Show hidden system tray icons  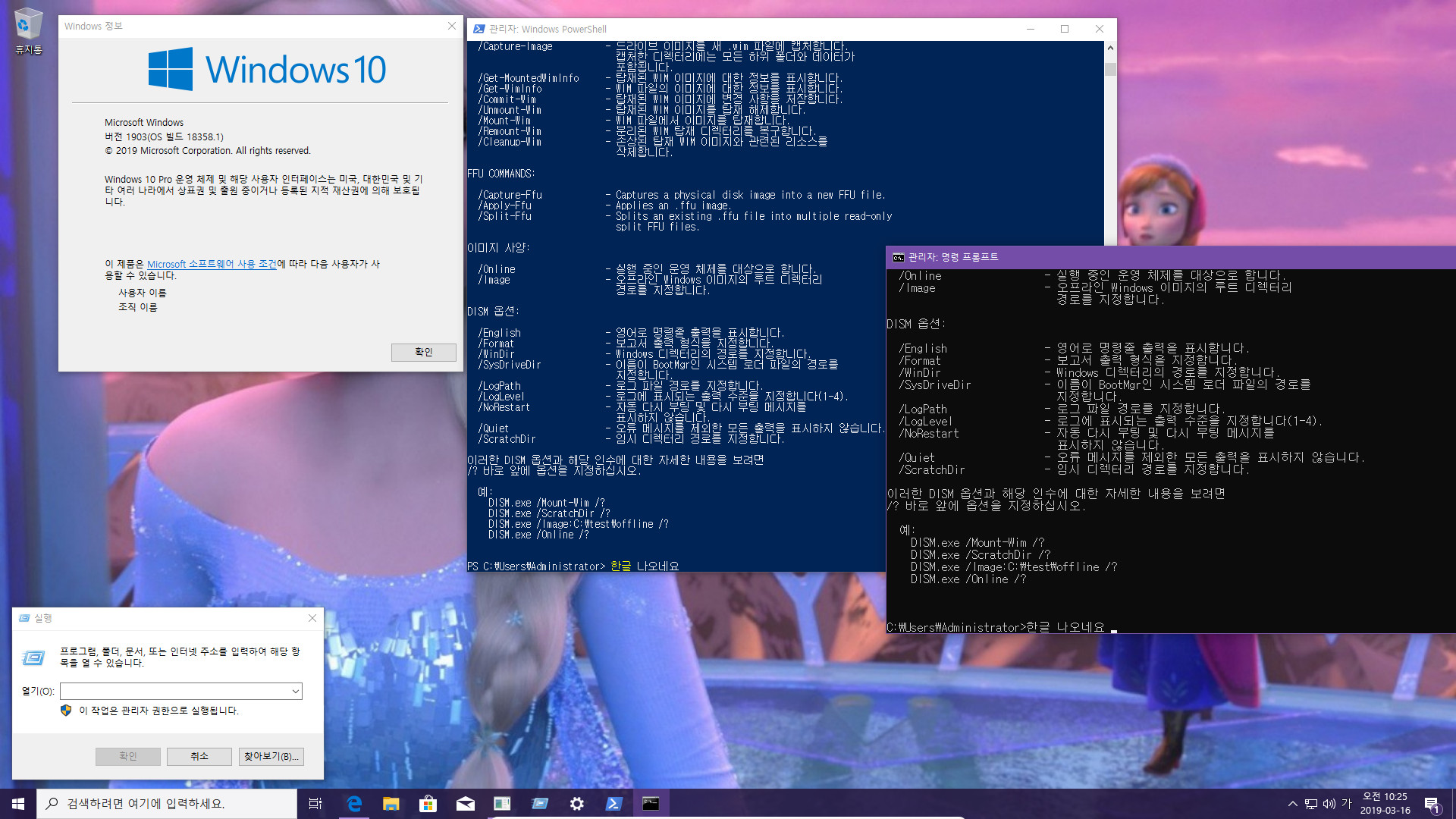(x=1292, y=804)
